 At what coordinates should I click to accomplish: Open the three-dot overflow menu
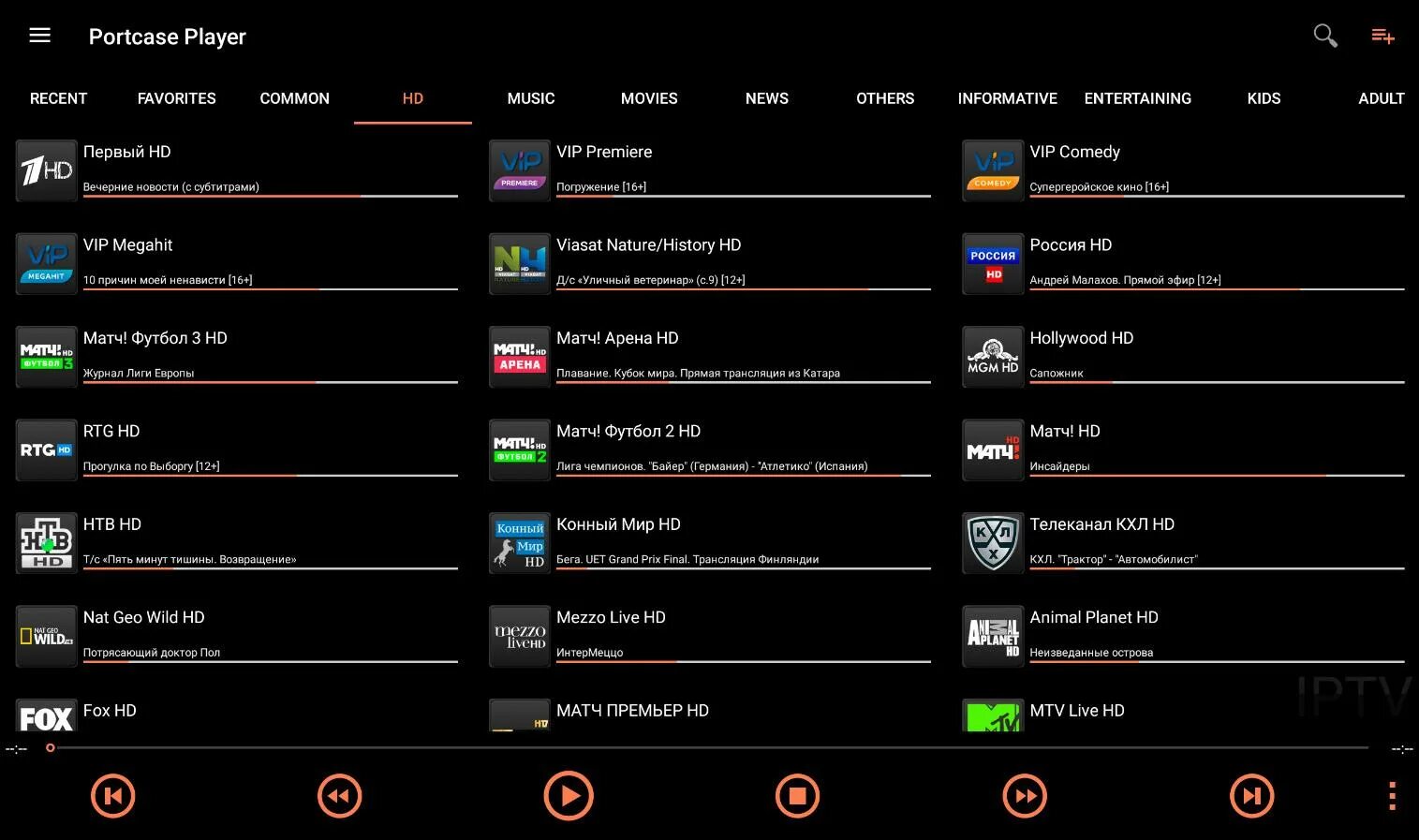point(1393,796)
